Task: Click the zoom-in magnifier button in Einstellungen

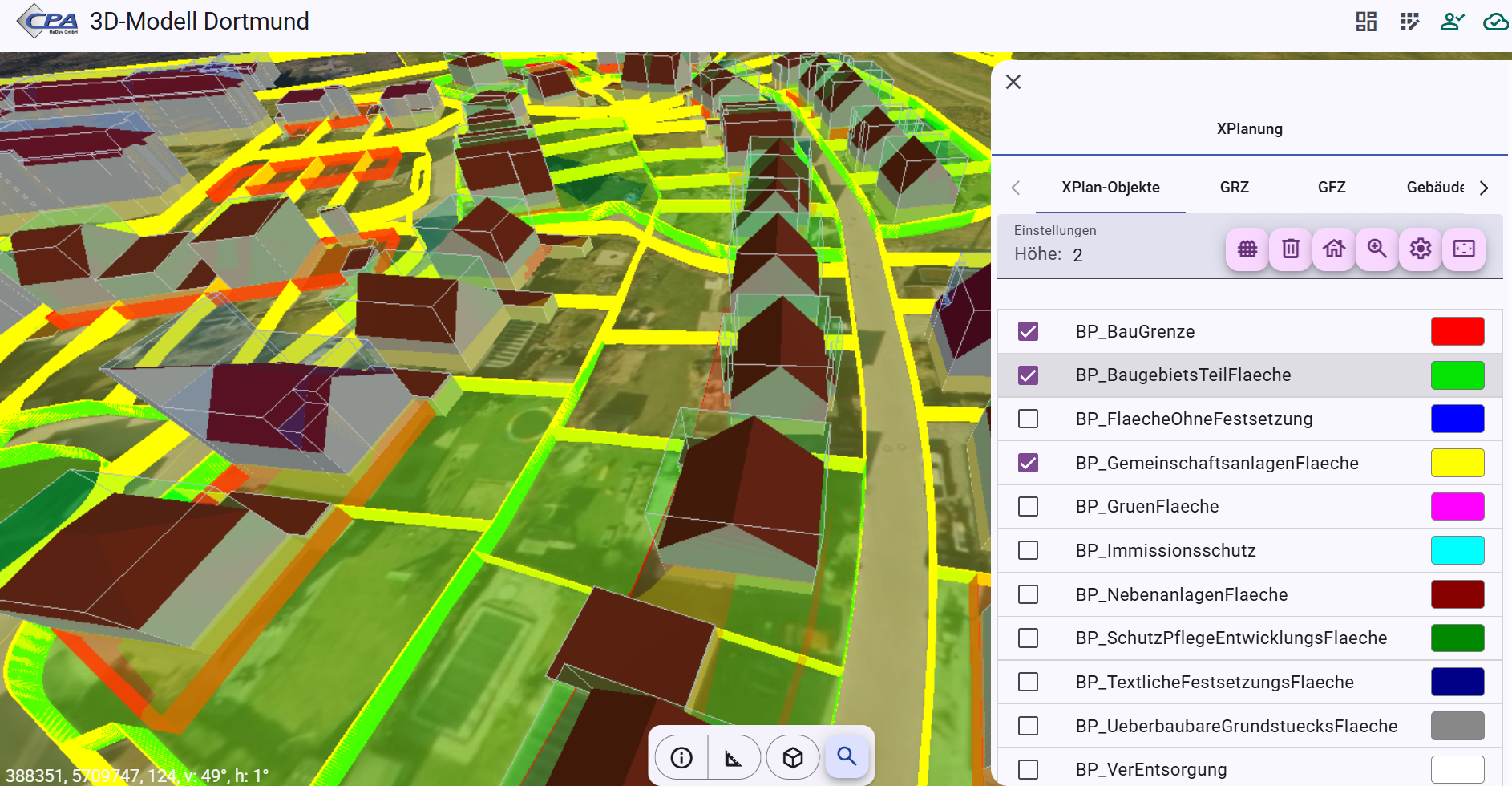Action: point(1377,249)
